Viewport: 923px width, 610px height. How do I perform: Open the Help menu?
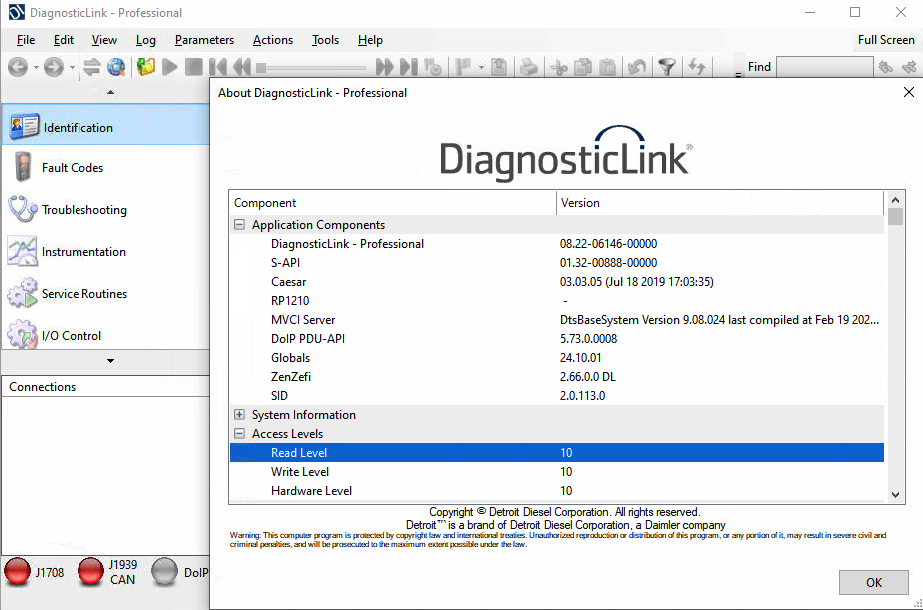(x=370, y=40)
